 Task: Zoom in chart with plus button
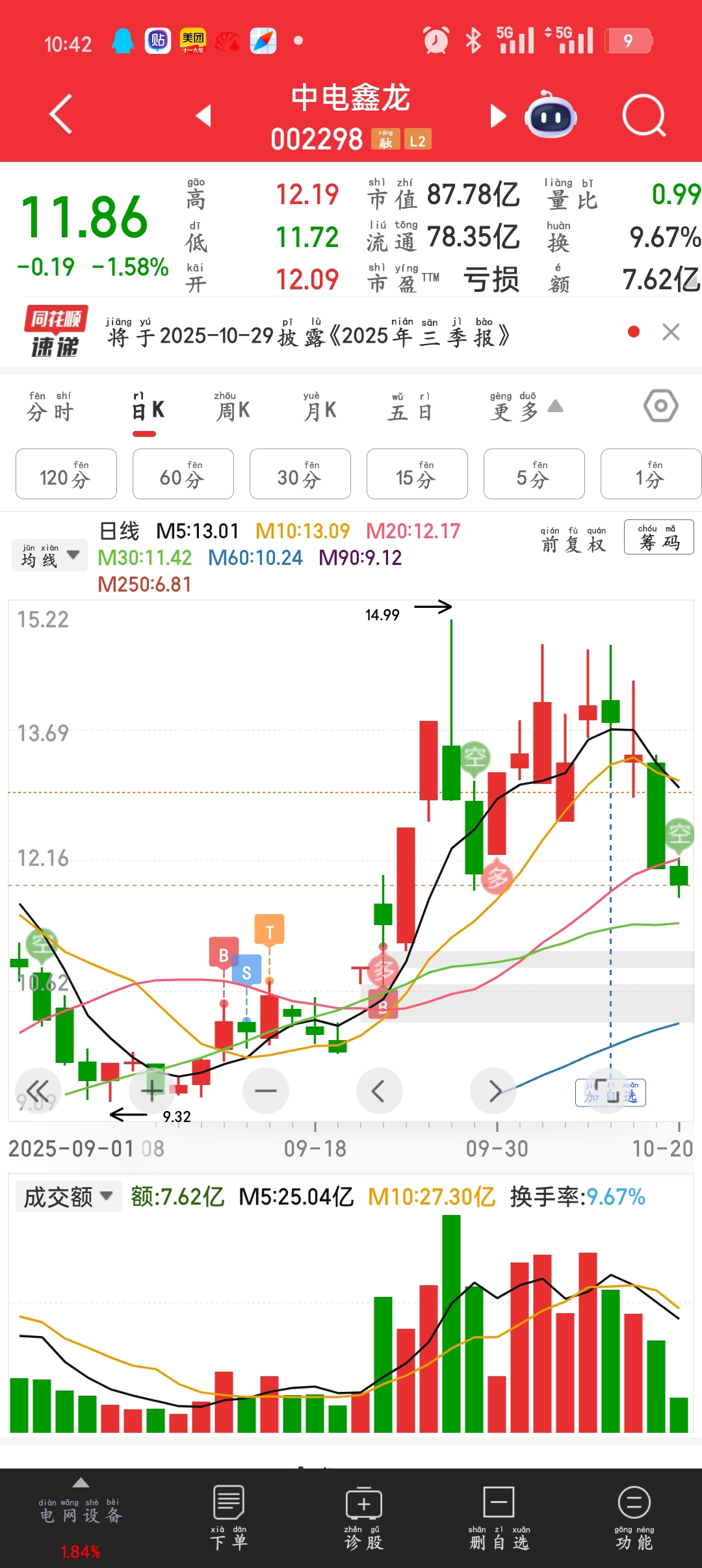(152, 1090)
